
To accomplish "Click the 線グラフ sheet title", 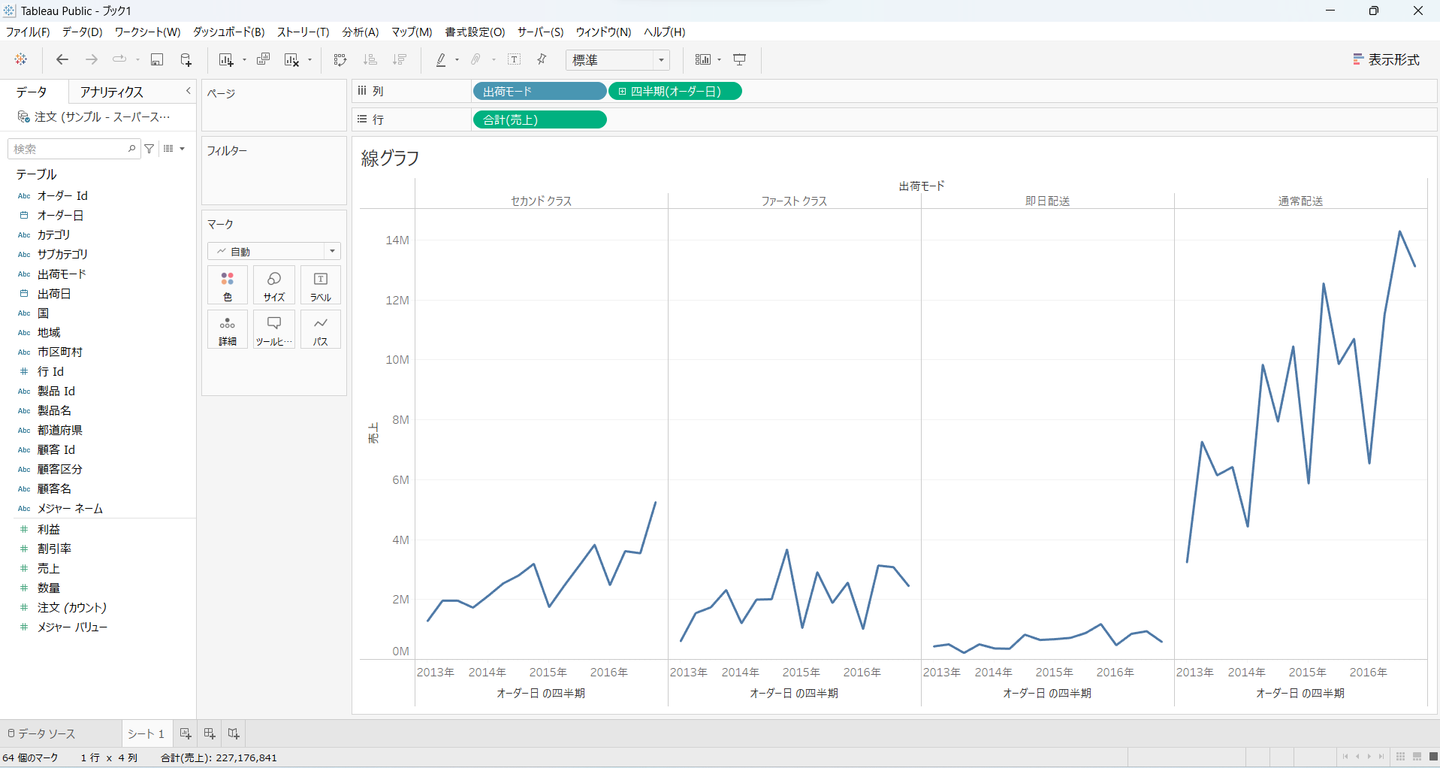I will pos(390,158).
